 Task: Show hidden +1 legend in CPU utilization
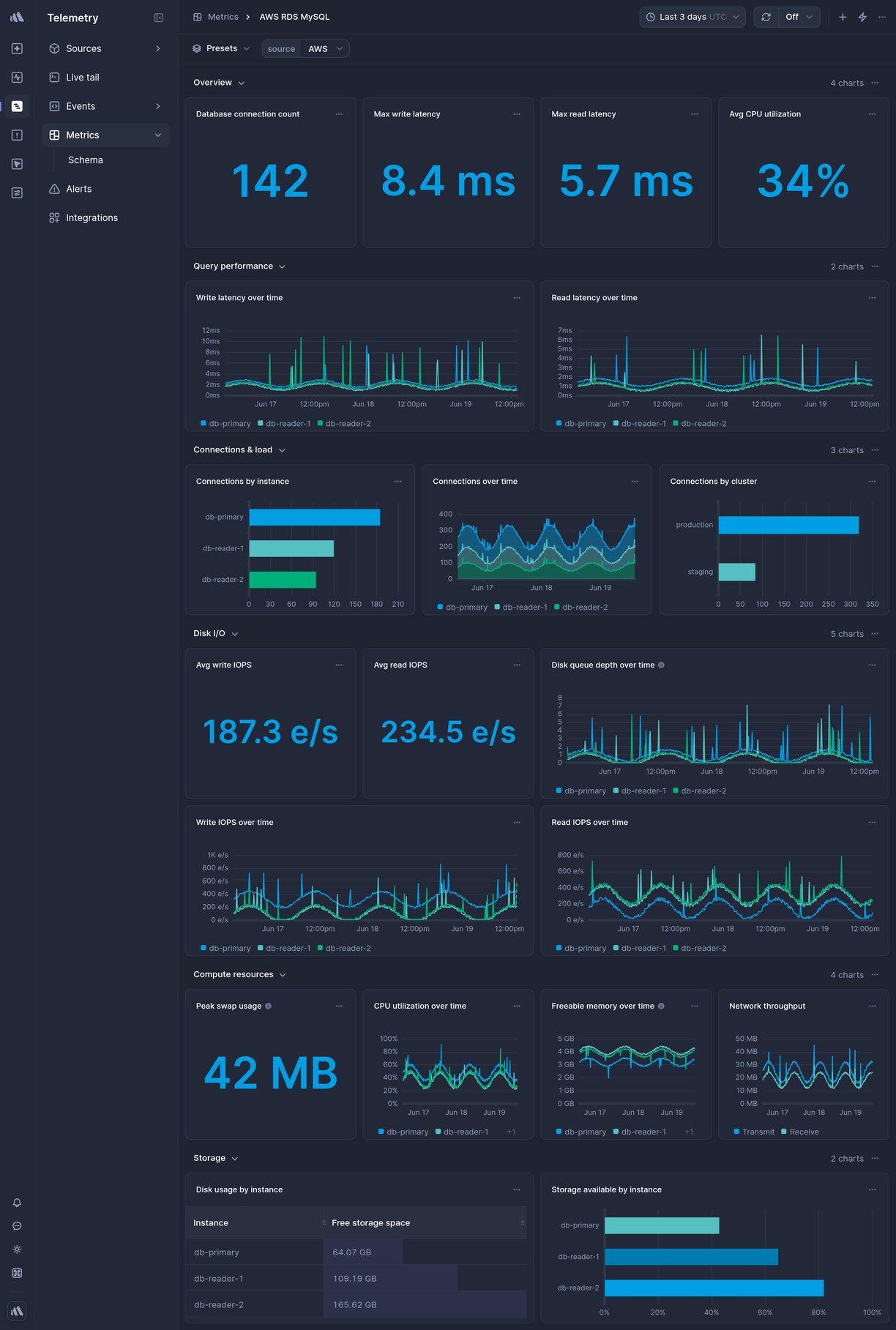tap(511, 1132)
